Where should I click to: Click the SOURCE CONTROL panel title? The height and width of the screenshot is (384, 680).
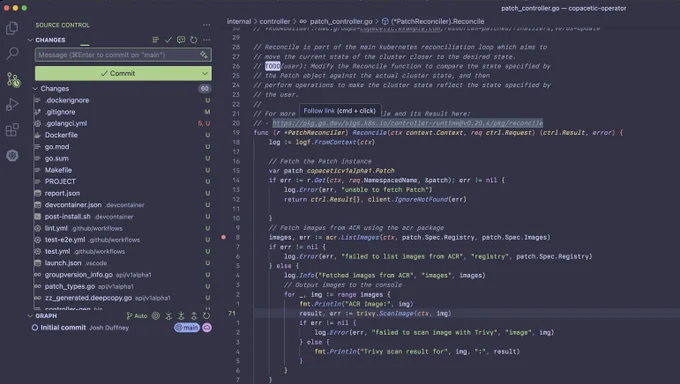62,25
